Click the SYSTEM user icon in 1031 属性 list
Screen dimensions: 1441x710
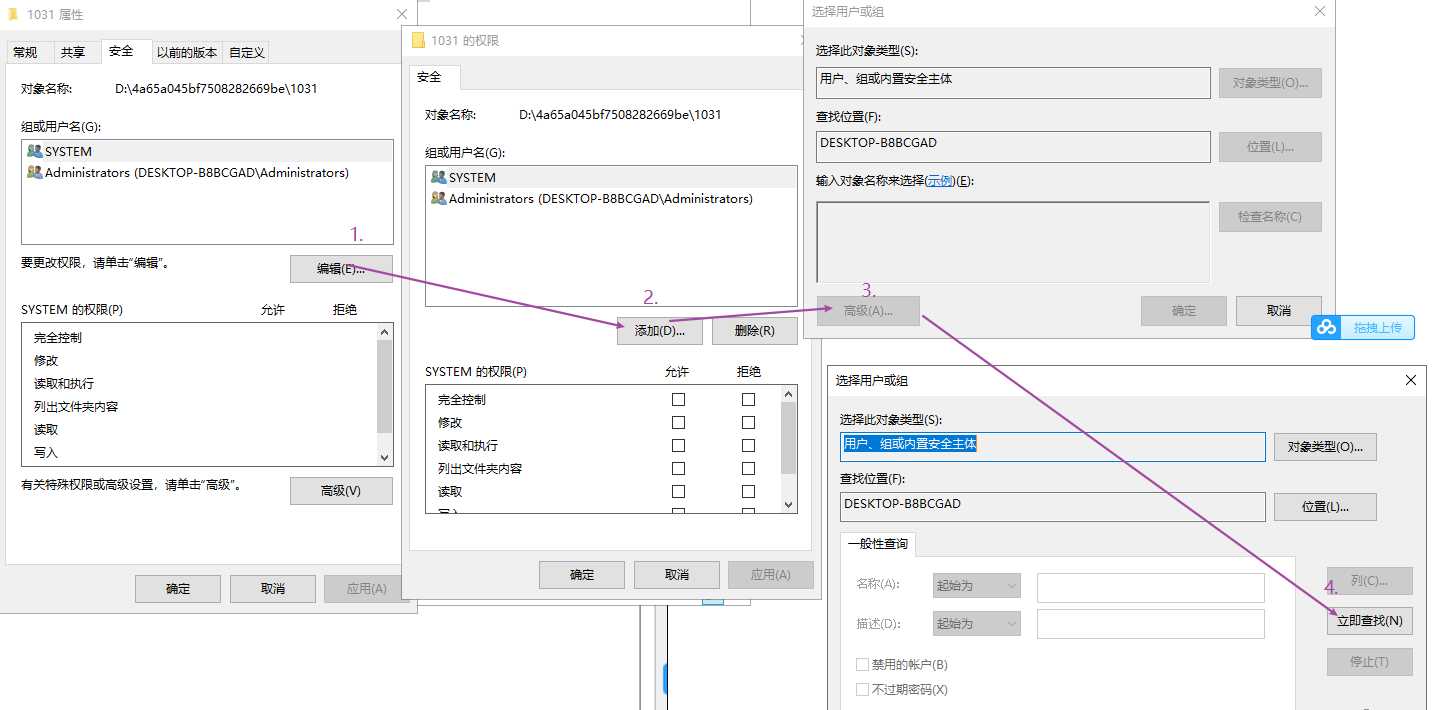coord(35,152)
